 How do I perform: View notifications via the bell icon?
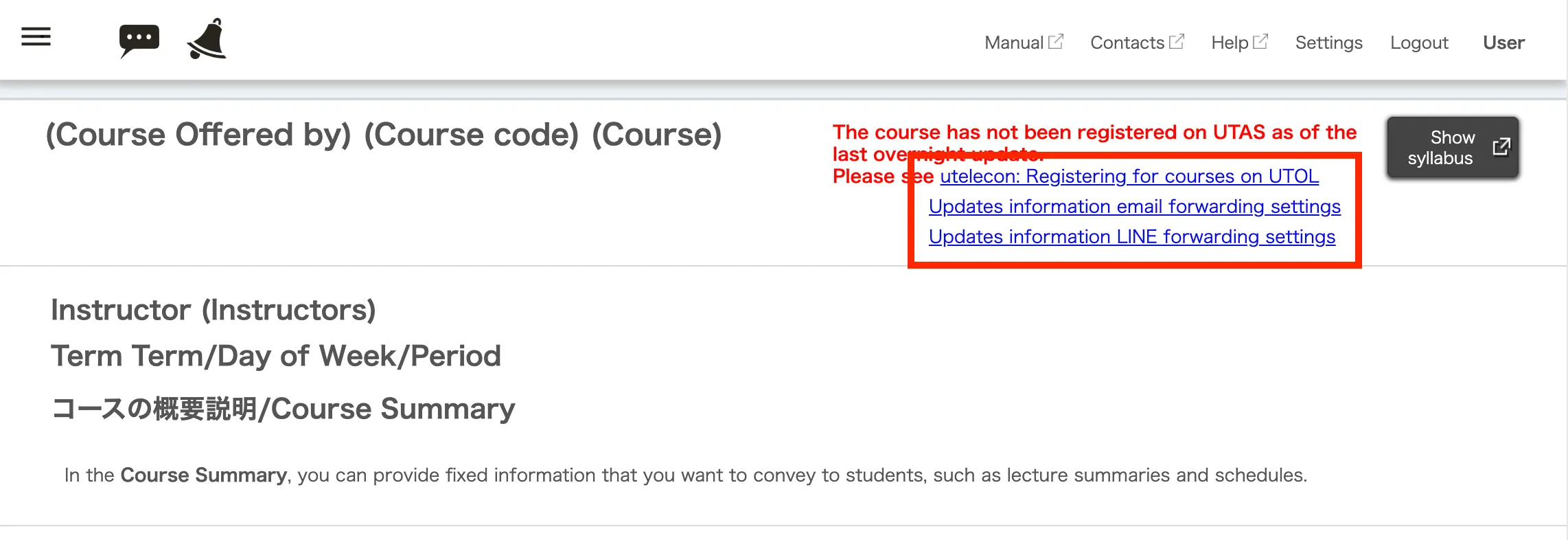click(x=207, y=39)
